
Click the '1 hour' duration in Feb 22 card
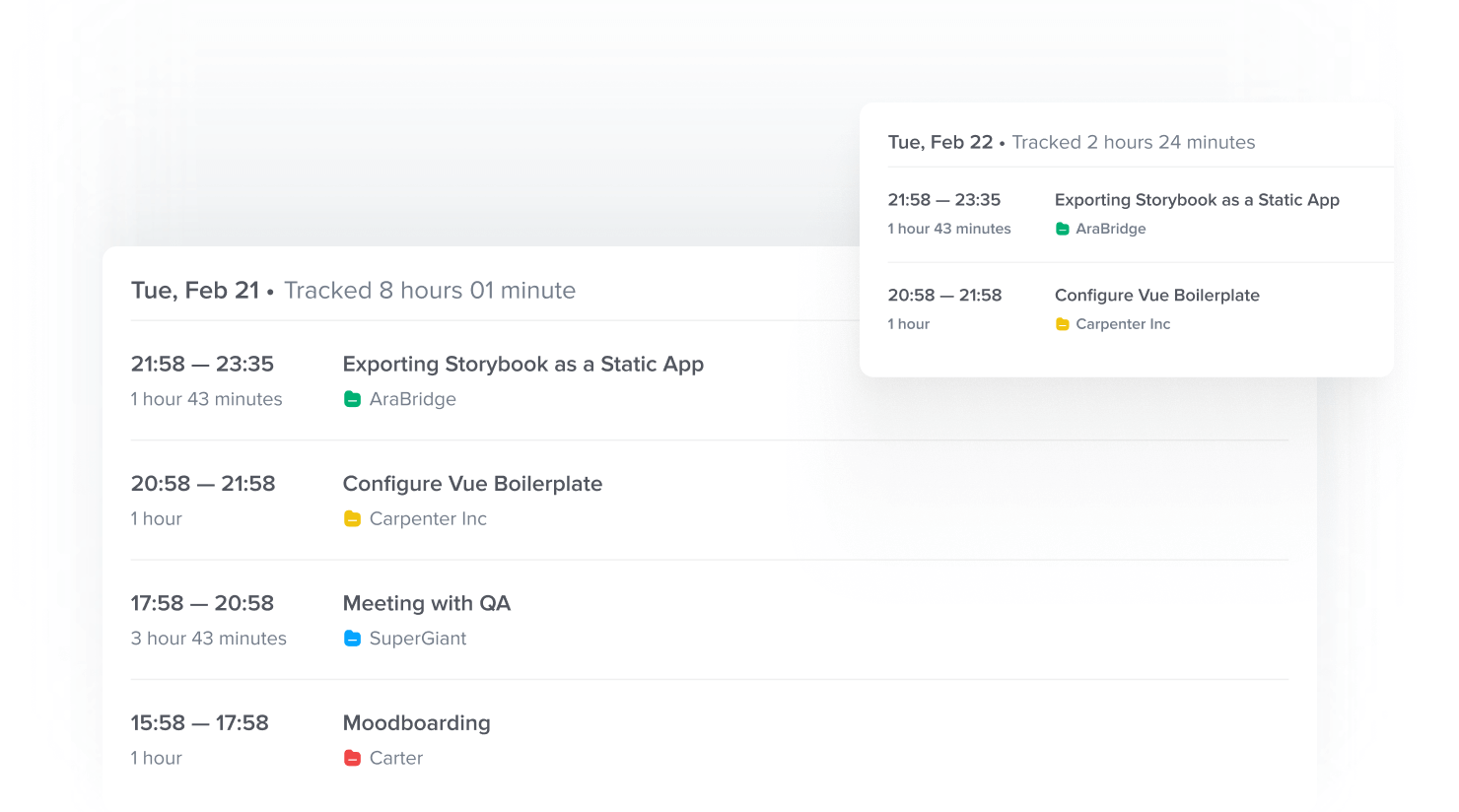point(909,324)
